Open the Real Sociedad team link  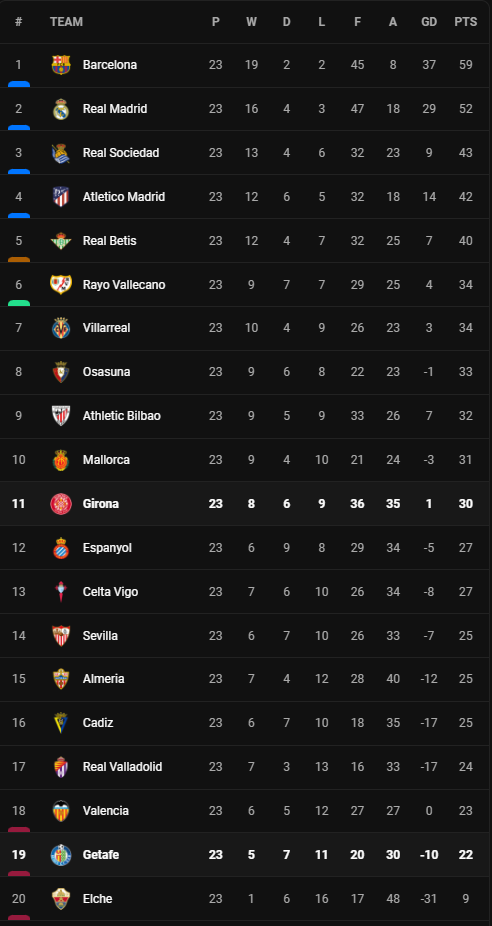tap(121, 153)
